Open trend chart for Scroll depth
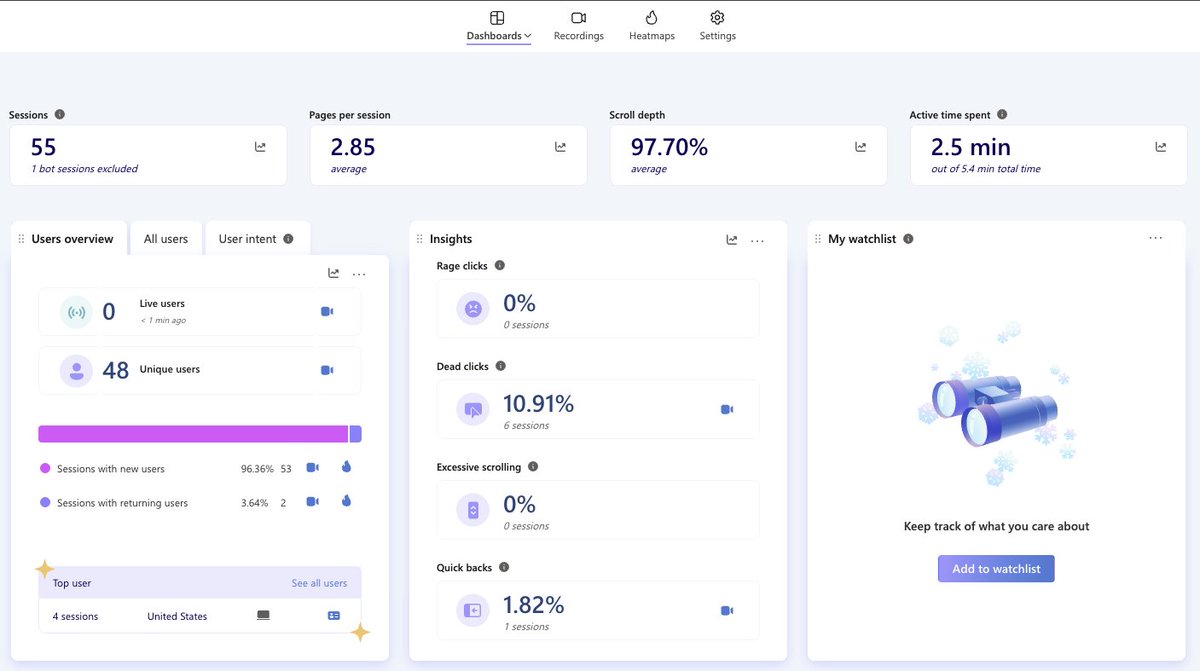1200x671 pixels. (x=860, y=147)
